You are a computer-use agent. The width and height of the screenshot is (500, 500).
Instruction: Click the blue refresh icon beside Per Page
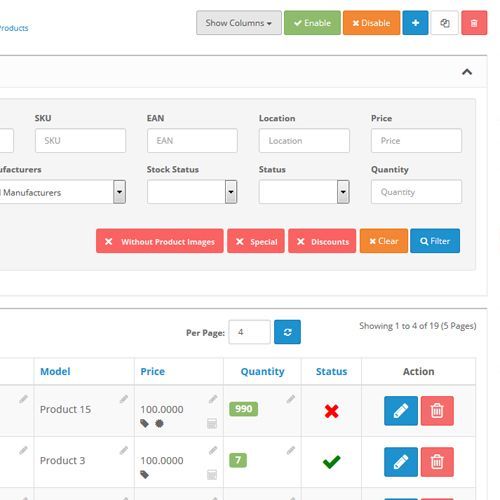(x=287, y=332)
